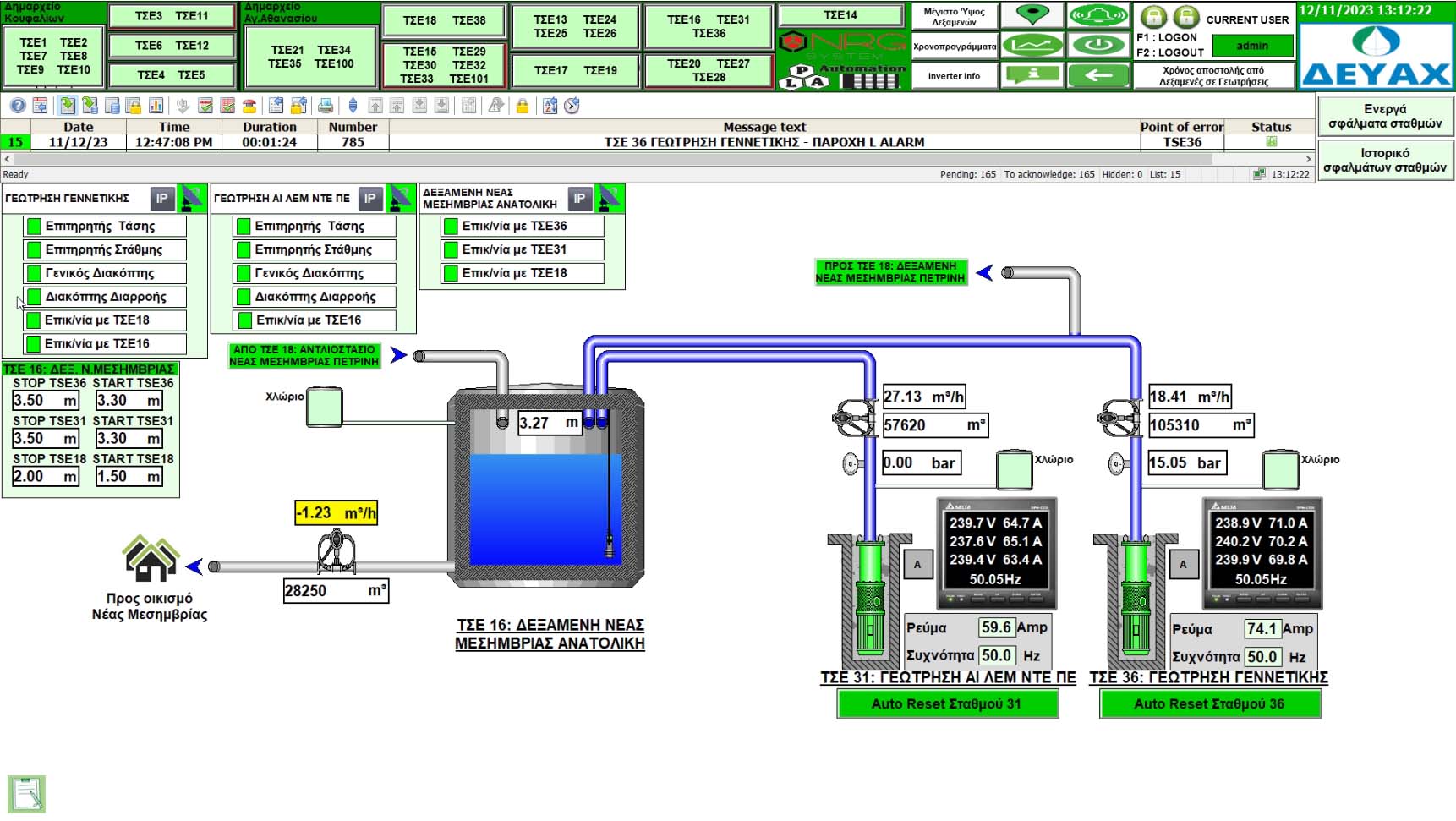
Task: Open the alarm bell icon button
Action: click(1098, 15)
